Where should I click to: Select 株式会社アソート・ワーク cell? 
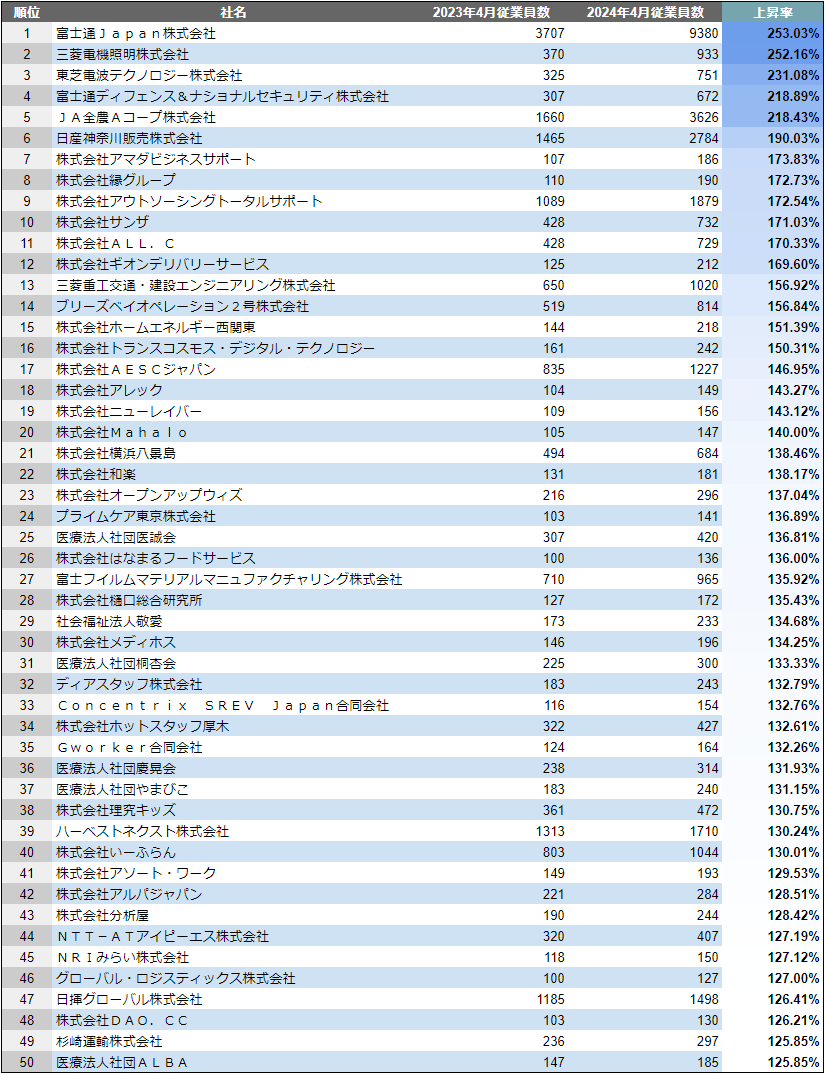(x=136, y=874)
